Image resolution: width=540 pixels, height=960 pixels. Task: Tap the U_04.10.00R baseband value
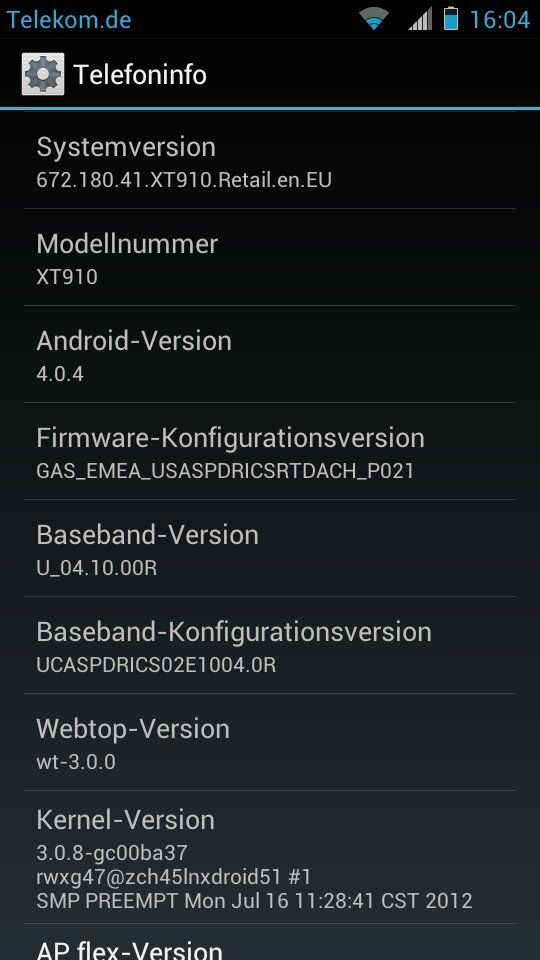click(97, 568)
